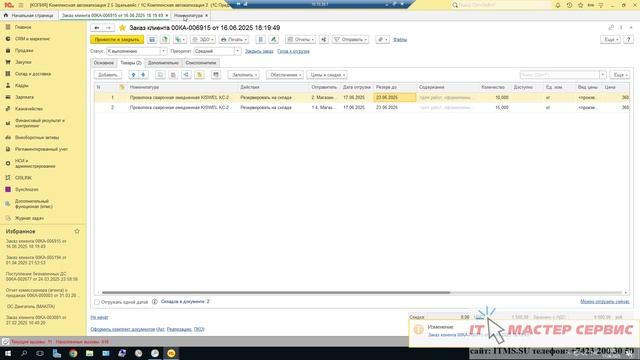Click the green pen icon in toolbar
640x360 pixels.
pos(273,40)
